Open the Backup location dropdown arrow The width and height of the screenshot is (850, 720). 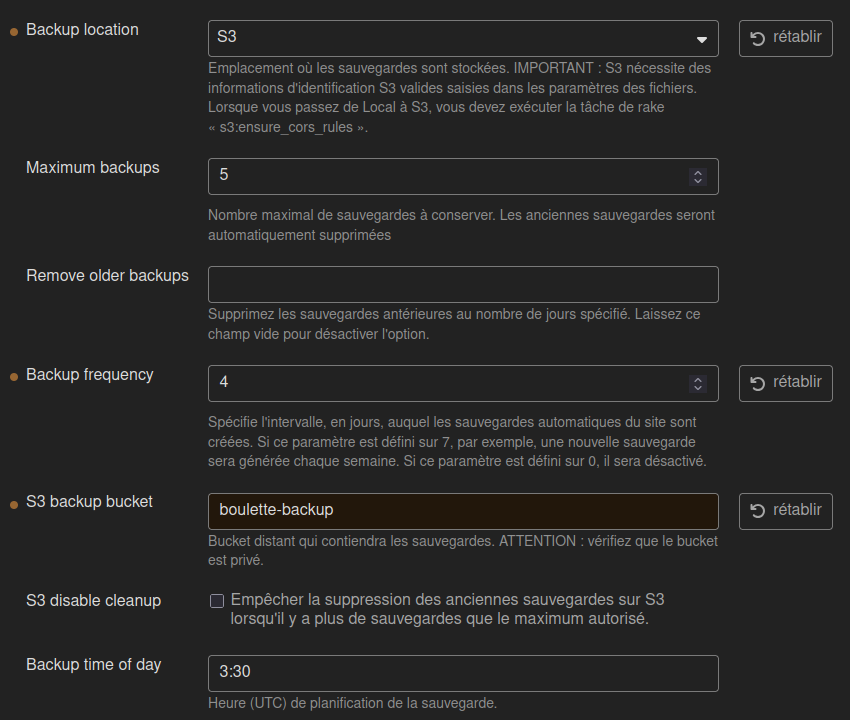pos(701,39)
